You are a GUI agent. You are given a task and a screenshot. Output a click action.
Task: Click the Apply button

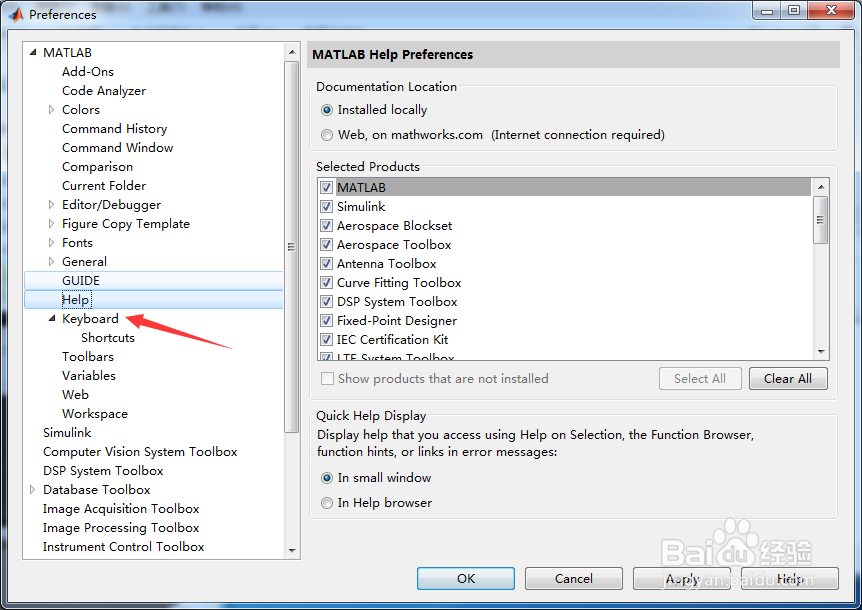click(x=682, y=579)
